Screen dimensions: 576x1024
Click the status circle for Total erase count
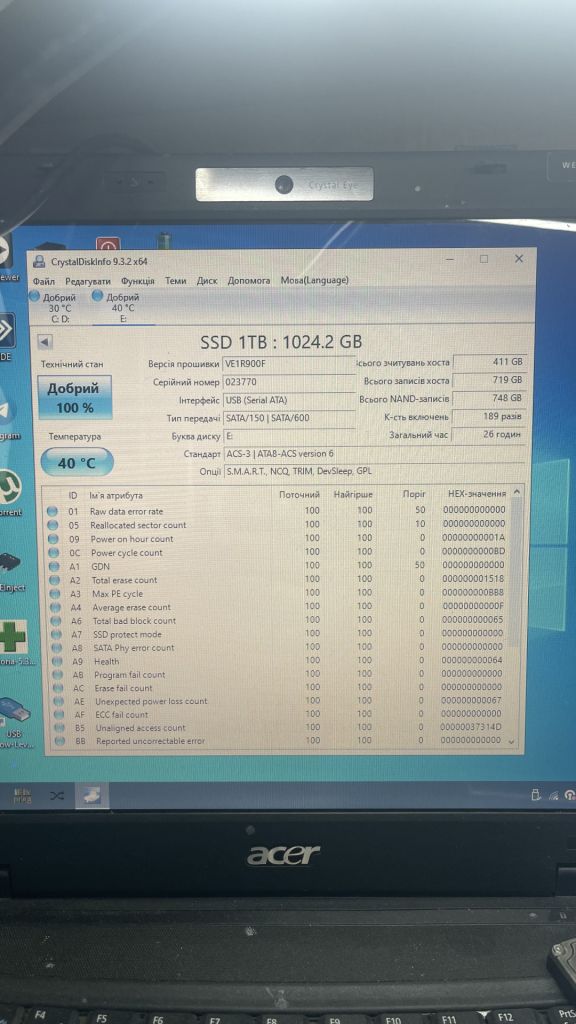(x=54, y=580)
